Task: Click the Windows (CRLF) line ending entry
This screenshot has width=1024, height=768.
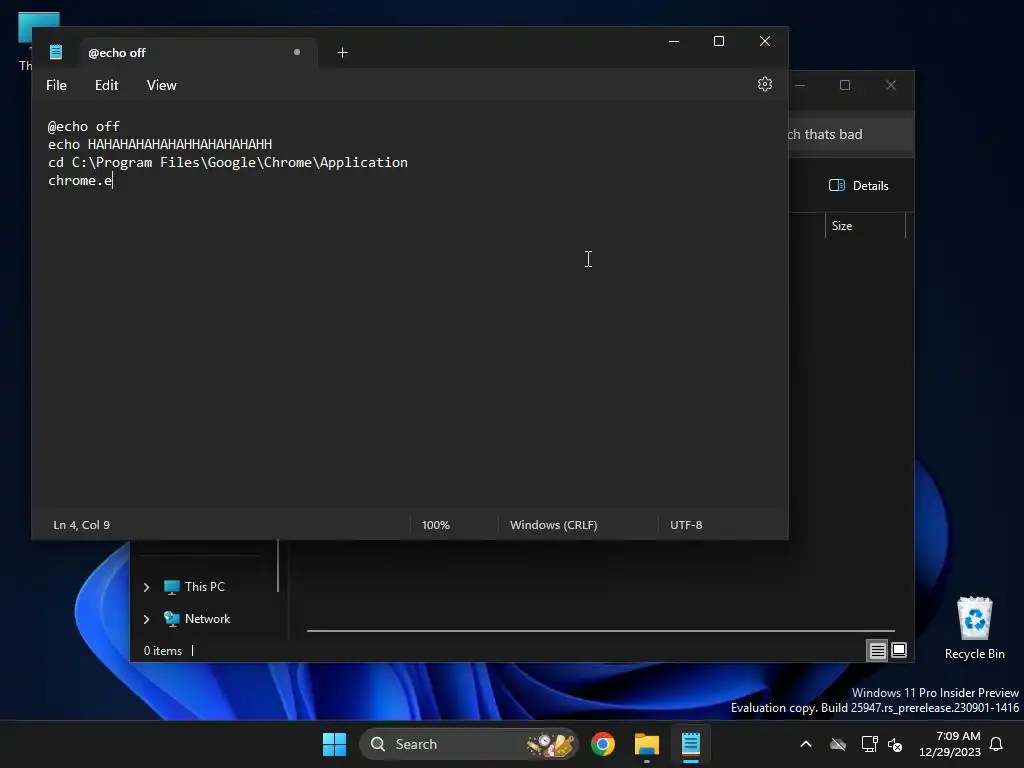Action: click(x=554, y=525)
